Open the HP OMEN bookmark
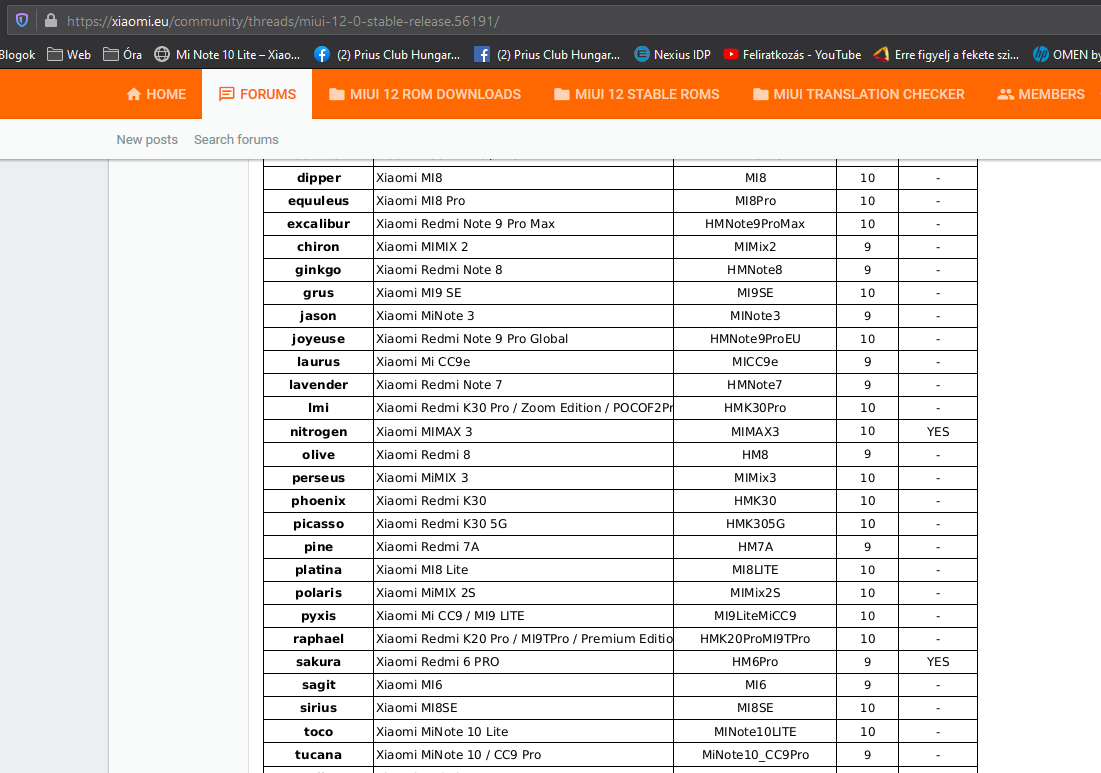1101x773 pixels. [x=1067, y=55]
